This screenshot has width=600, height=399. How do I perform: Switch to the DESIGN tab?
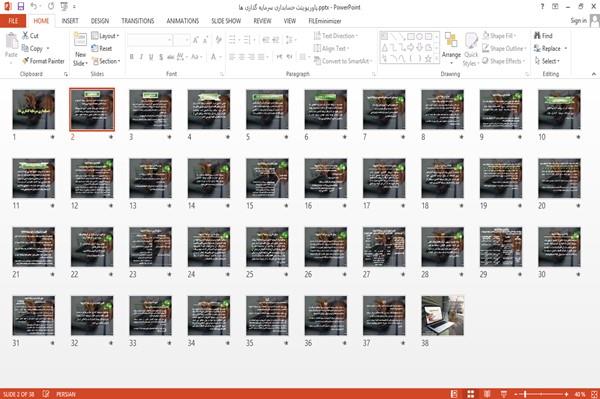100,21
